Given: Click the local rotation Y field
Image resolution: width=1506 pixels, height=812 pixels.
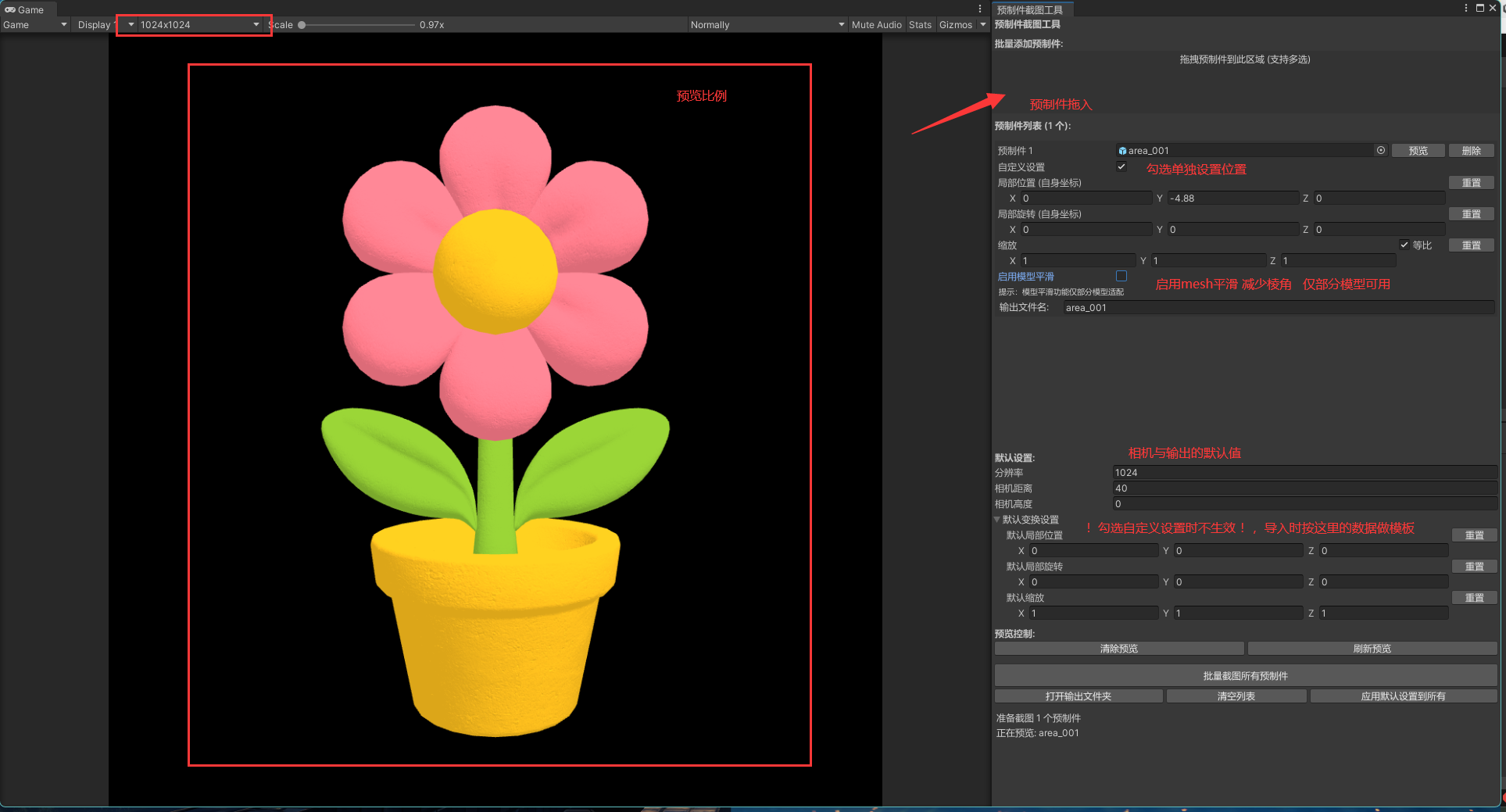Looking at the screenshot, I should (x=1233, y=229).
